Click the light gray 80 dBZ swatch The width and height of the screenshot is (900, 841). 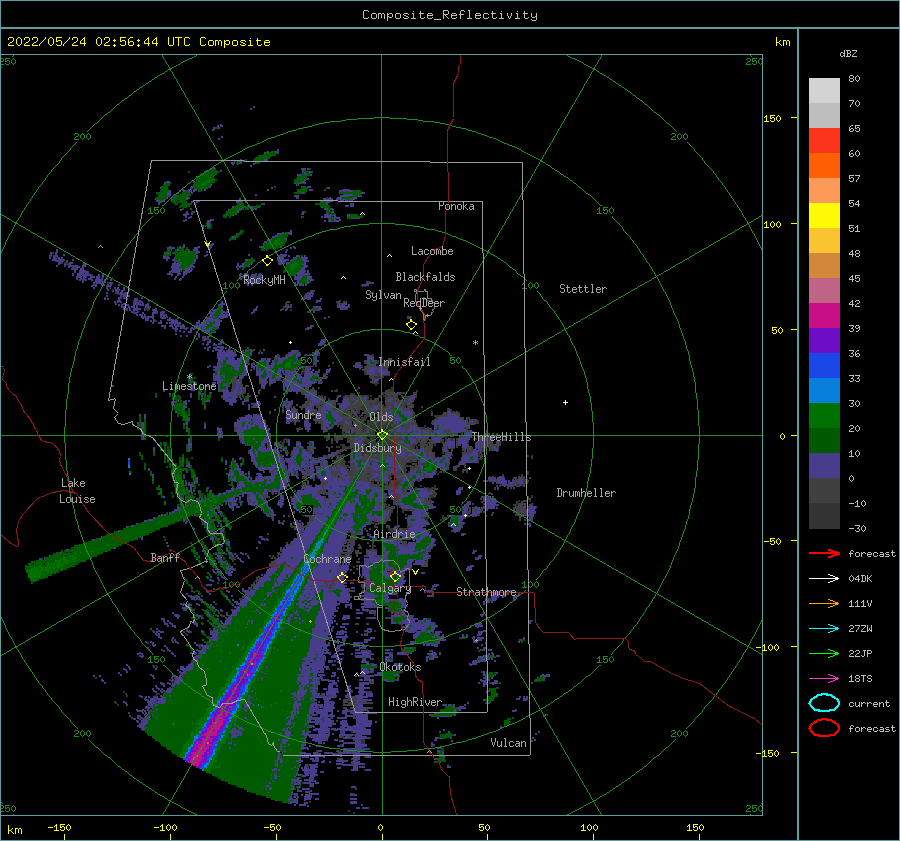click(x=824, y=90)
